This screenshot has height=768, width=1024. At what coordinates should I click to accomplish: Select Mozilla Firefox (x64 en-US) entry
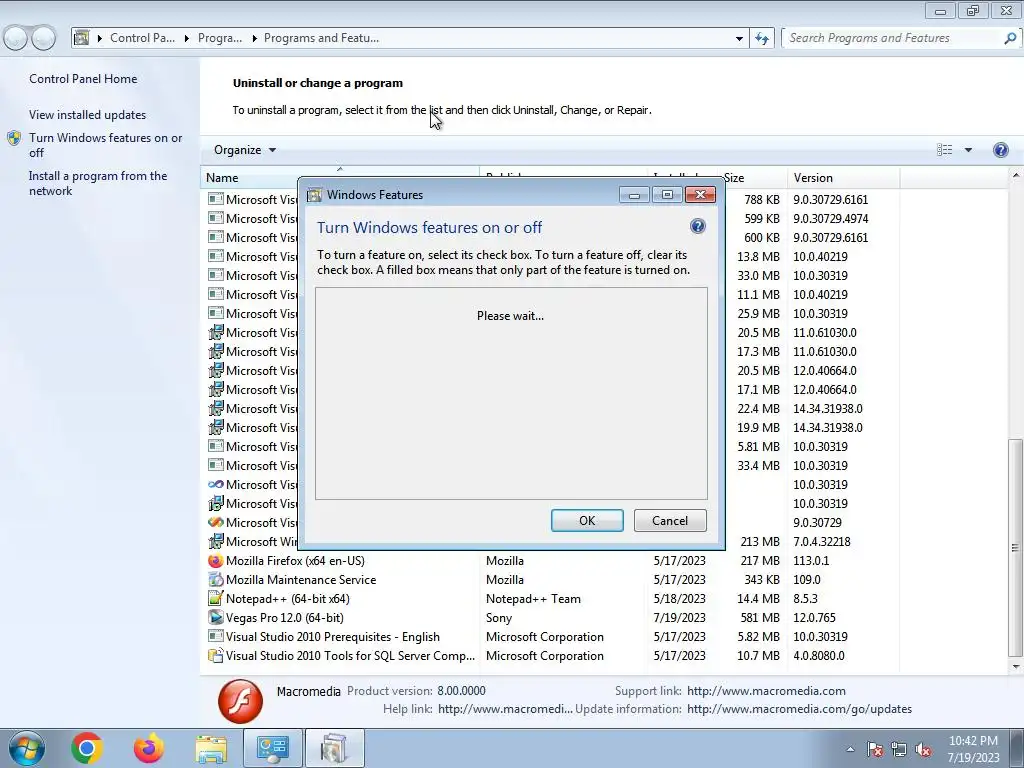pyautogui.click(x=295, y=561)
